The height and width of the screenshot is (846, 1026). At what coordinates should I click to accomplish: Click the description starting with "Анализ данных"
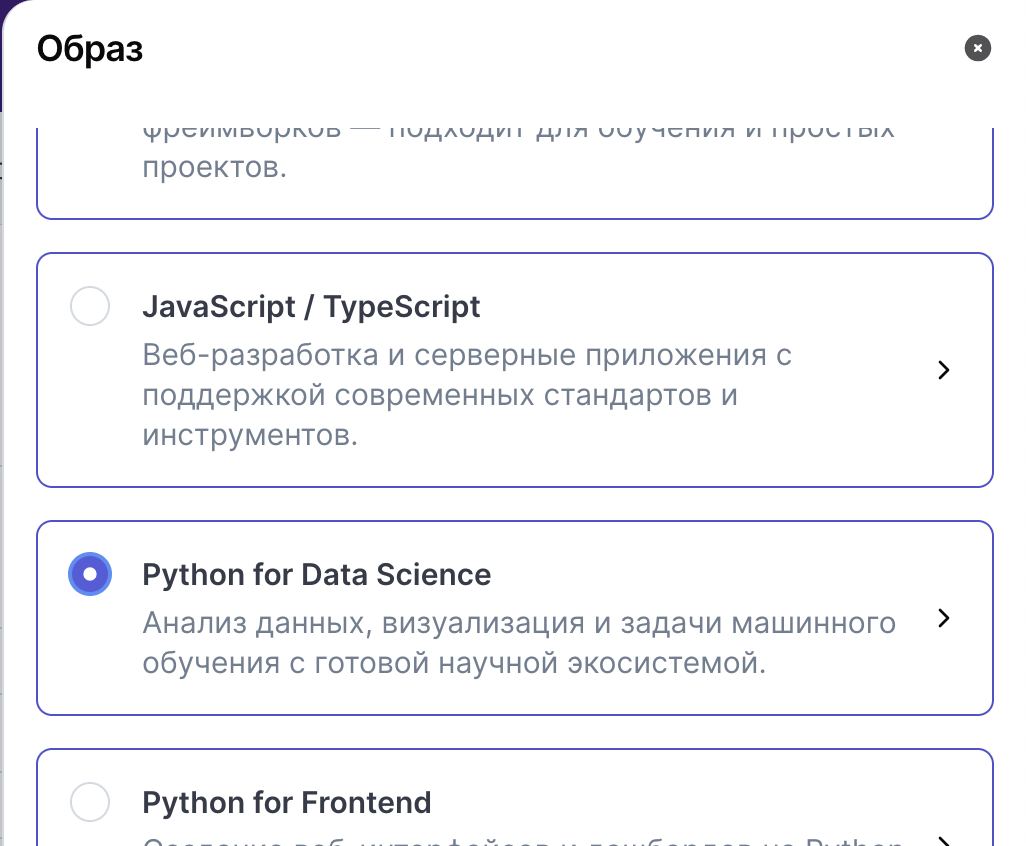point(518,623)
